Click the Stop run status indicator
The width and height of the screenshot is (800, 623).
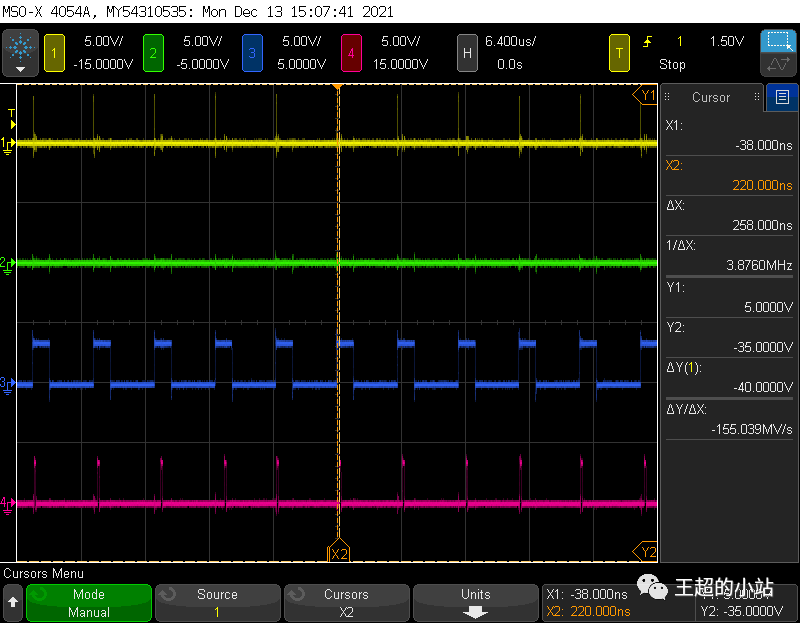point(672,64)
